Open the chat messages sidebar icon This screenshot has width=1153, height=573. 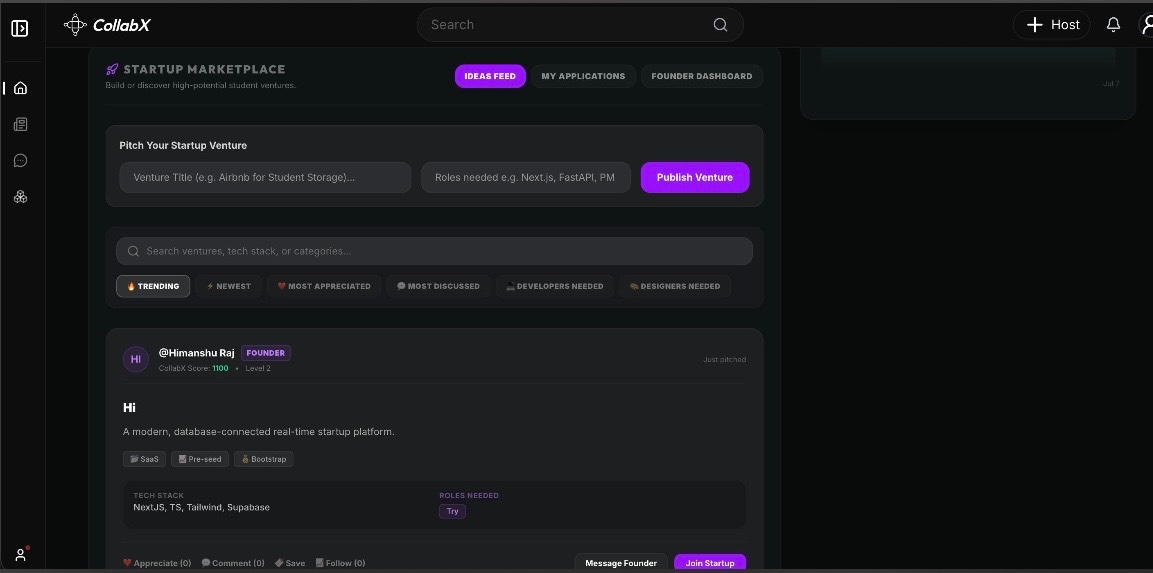point(21,160)
